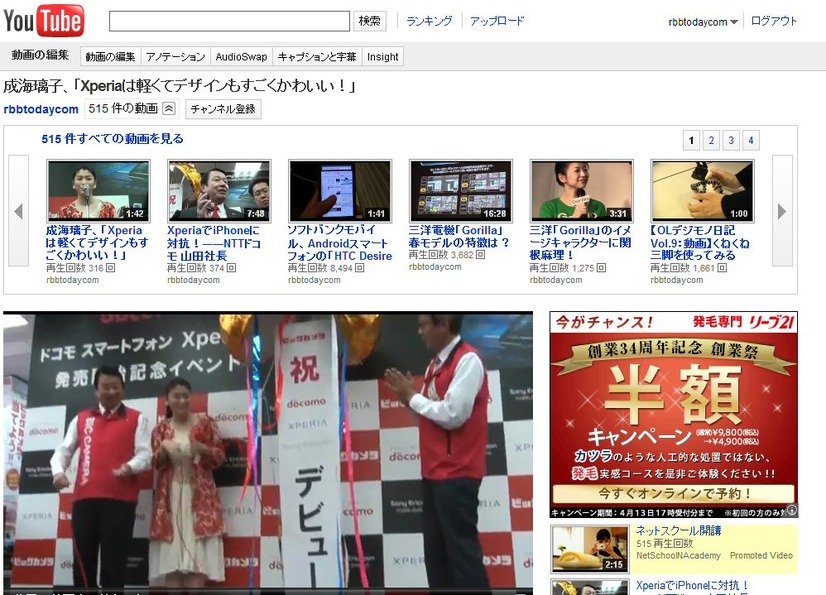
Task: Open sidebar XperiaでiPhoneに対抗 related link
Action: click(x=692, y=586)
